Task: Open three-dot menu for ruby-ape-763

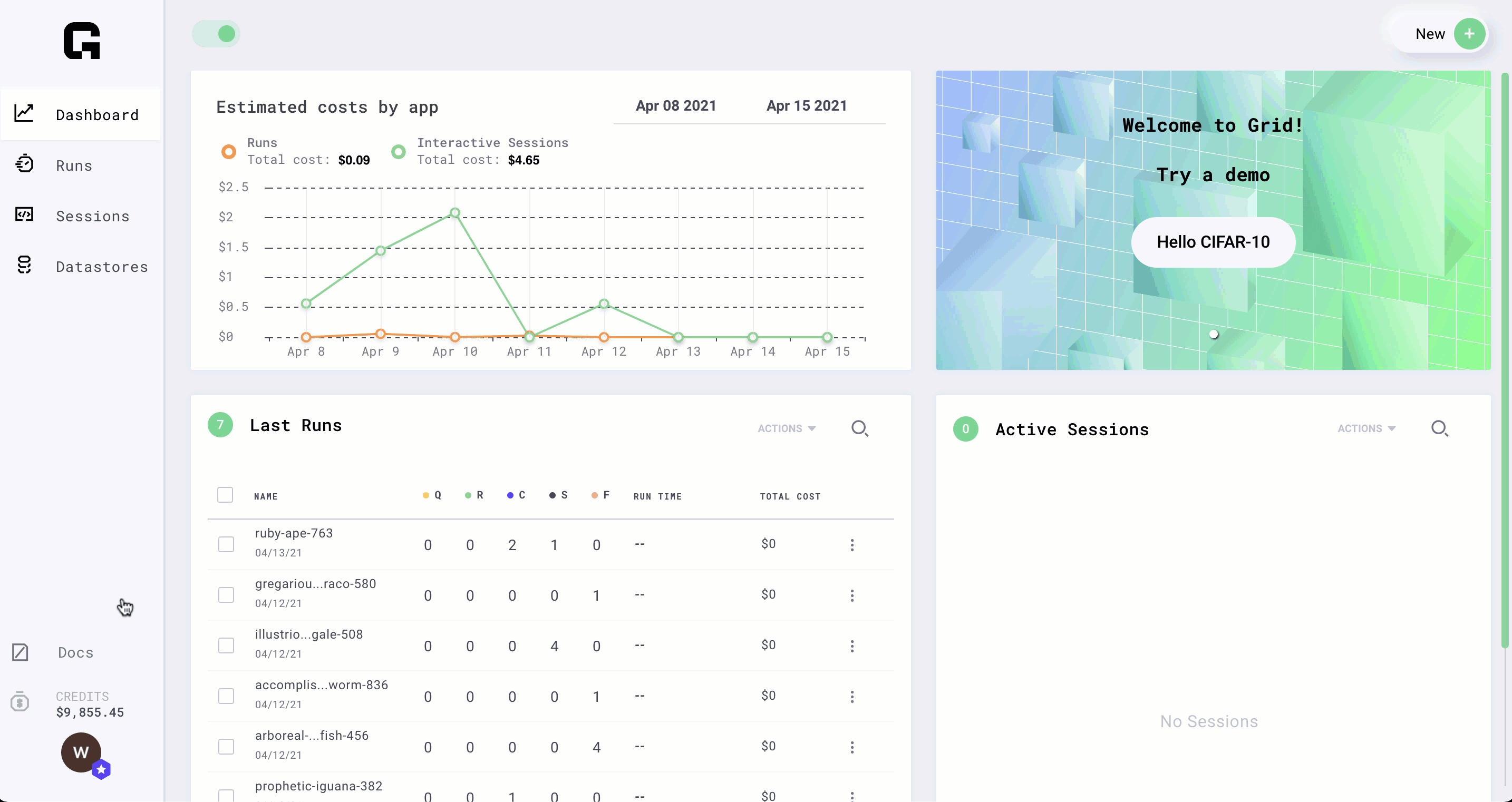Action: point(853,544)
